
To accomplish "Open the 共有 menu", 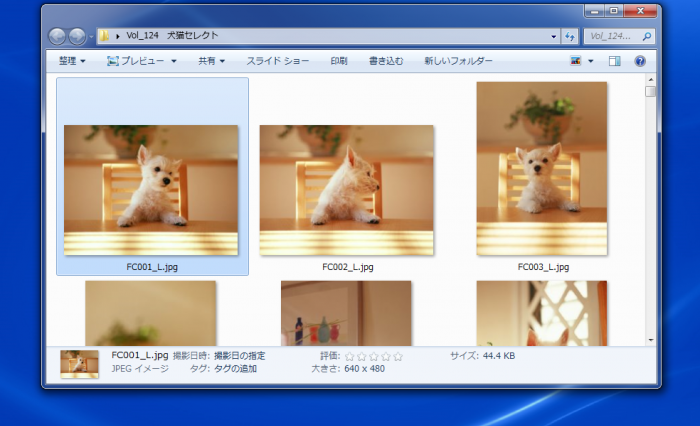I will [x=211, y=61].
